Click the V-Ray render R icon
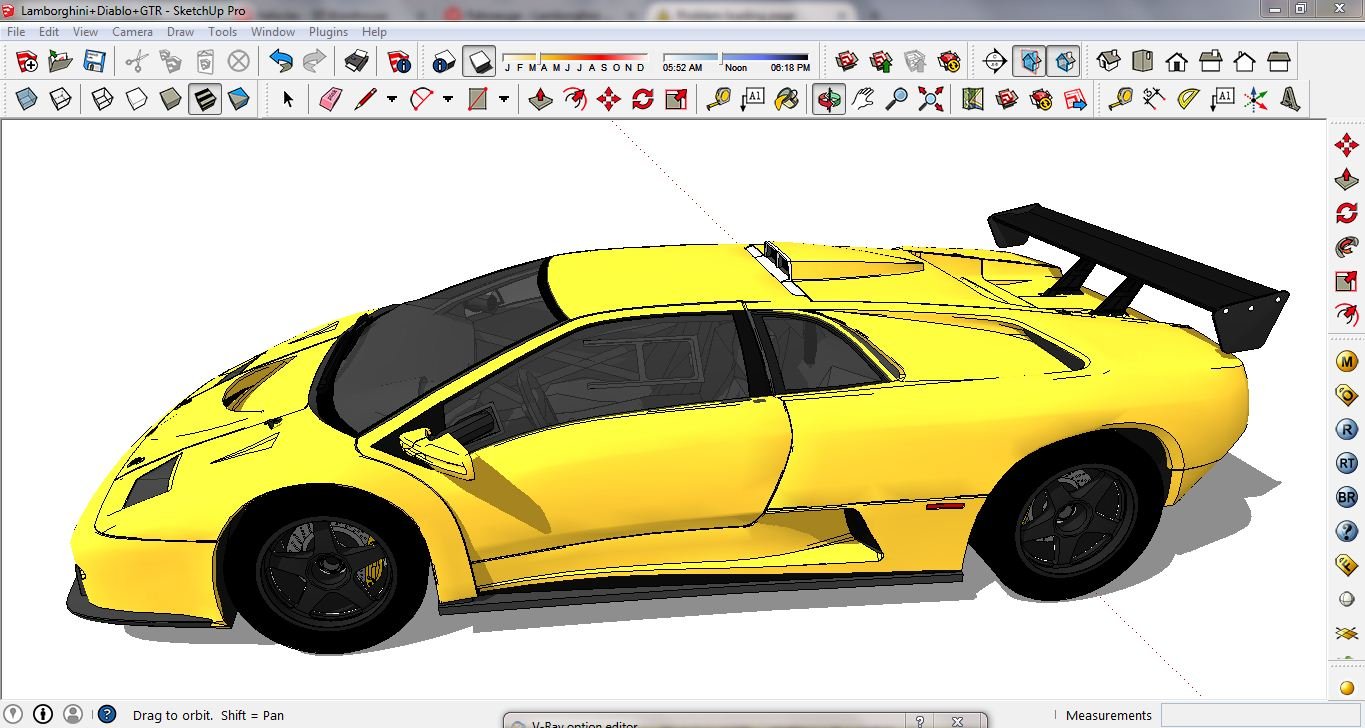The width and height of the screenshot is (1365, 728). [x=1347, y=430]
